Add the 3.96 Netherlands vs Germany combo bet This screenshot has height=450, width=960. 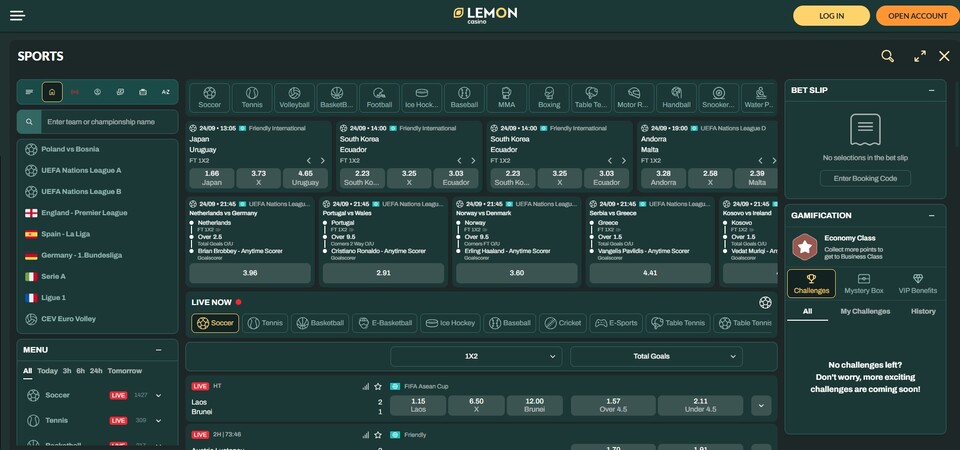coord(250,273)
